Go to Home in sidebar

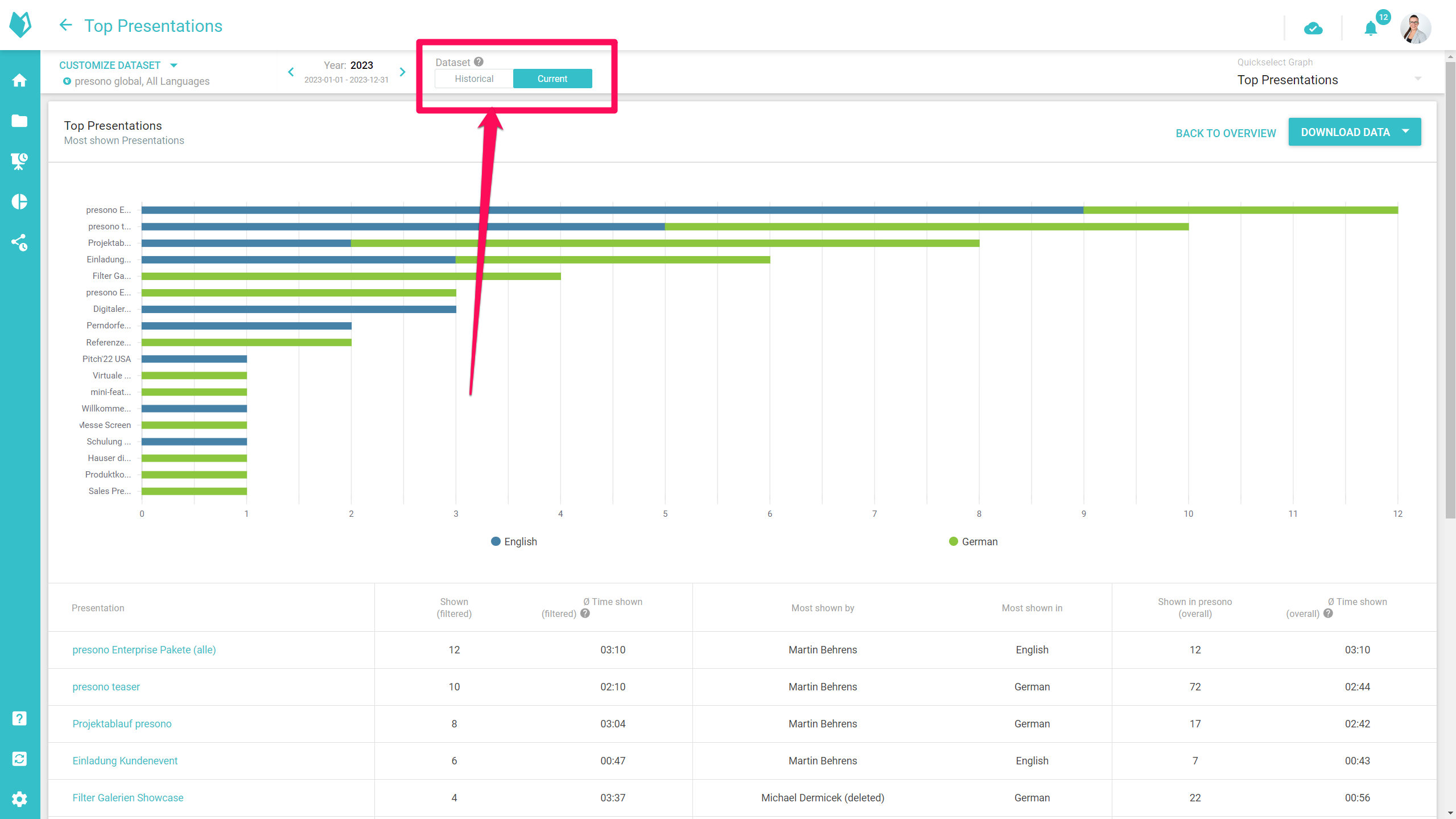point(20,80)
